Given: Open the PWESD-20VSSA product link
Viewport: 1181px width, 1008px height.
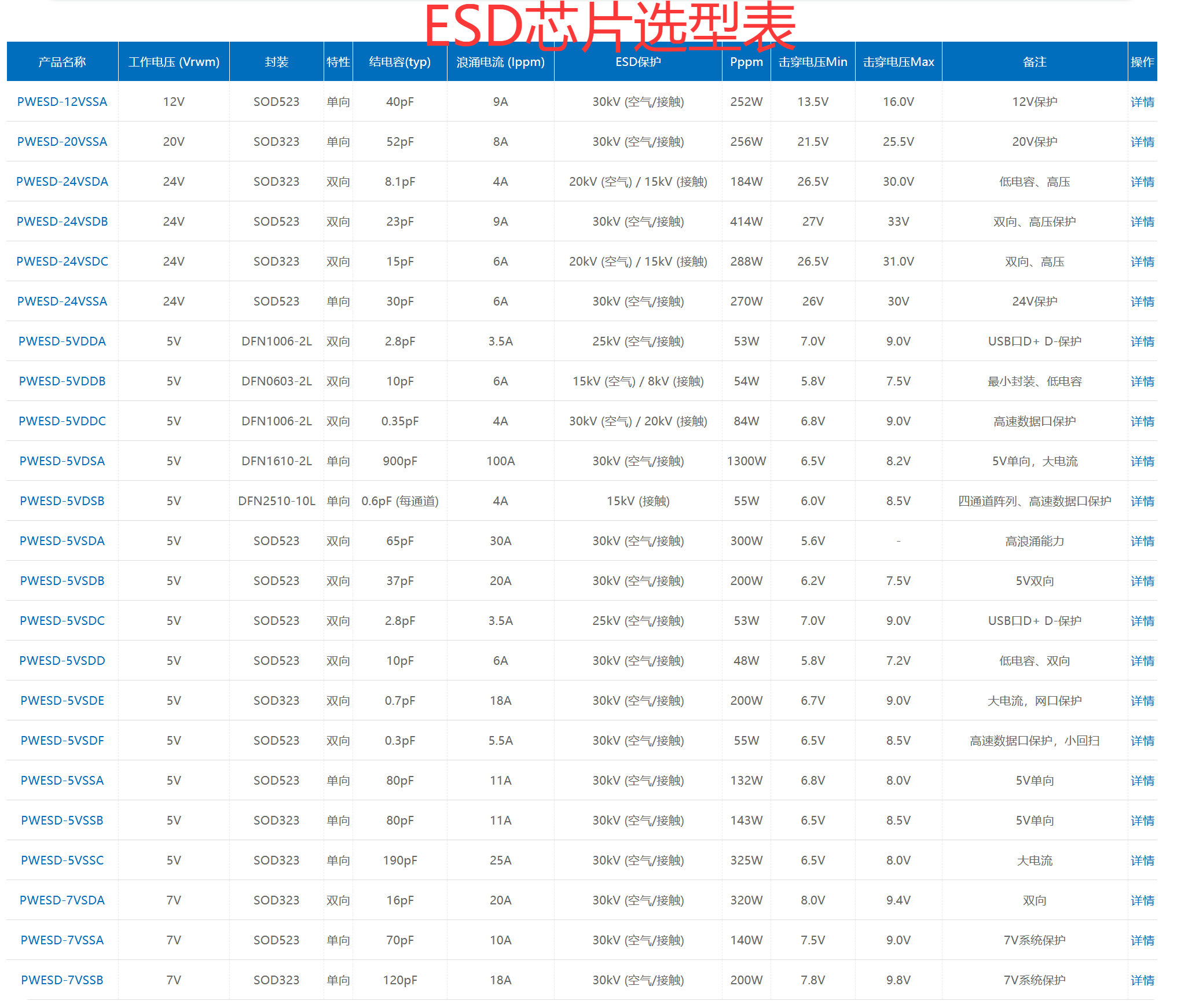Looking at the screenshot, I should click(x=62, y=142).
